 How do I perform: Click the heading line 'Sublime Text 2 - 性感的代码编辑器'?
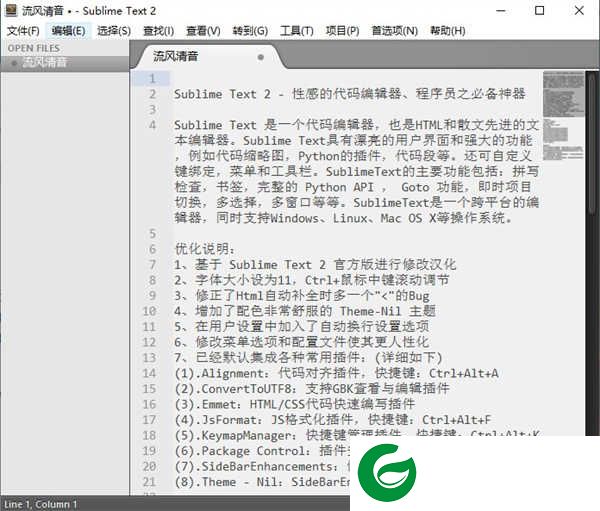[349, 94]
